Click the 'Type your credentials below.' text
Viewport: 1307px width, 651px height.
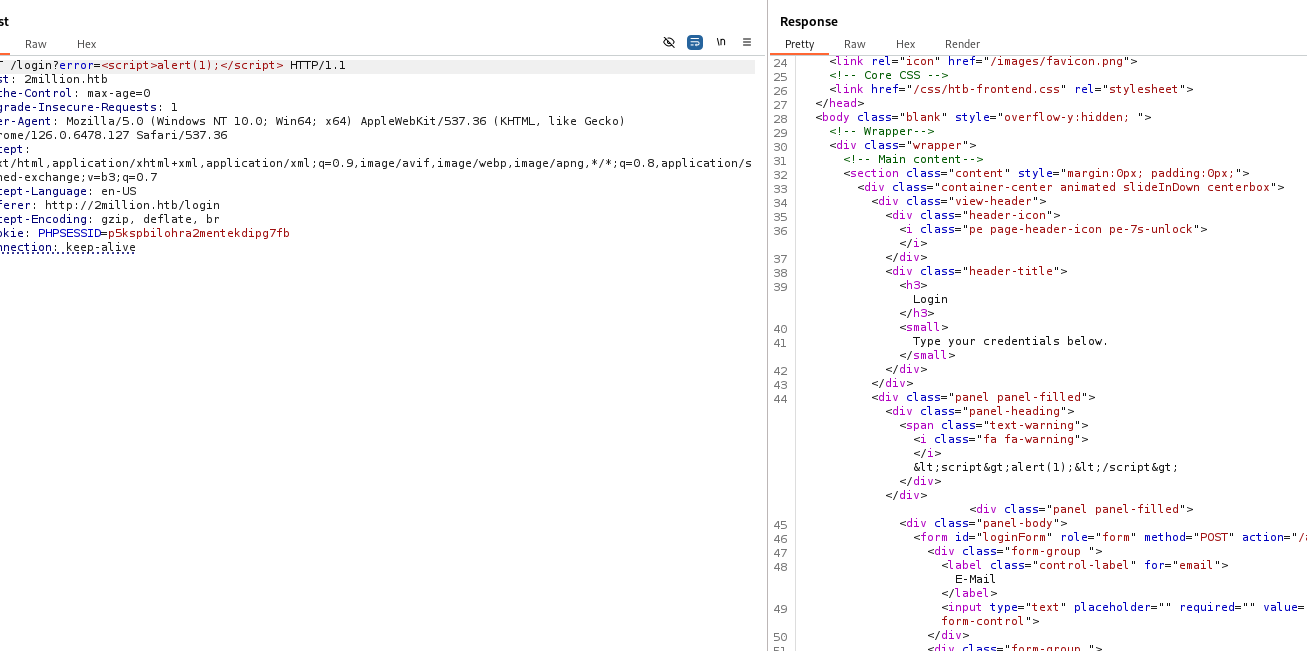(1010, 341)
